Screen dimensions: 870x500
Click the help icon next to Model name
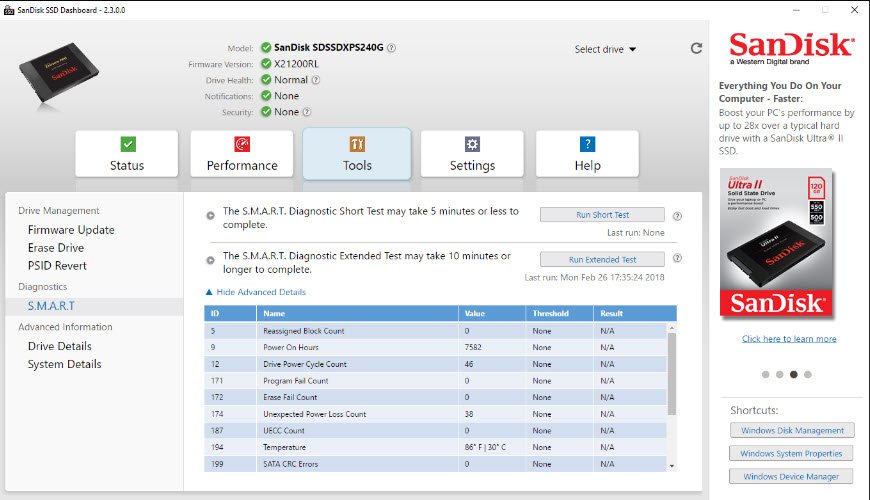(x=391, y=48)
